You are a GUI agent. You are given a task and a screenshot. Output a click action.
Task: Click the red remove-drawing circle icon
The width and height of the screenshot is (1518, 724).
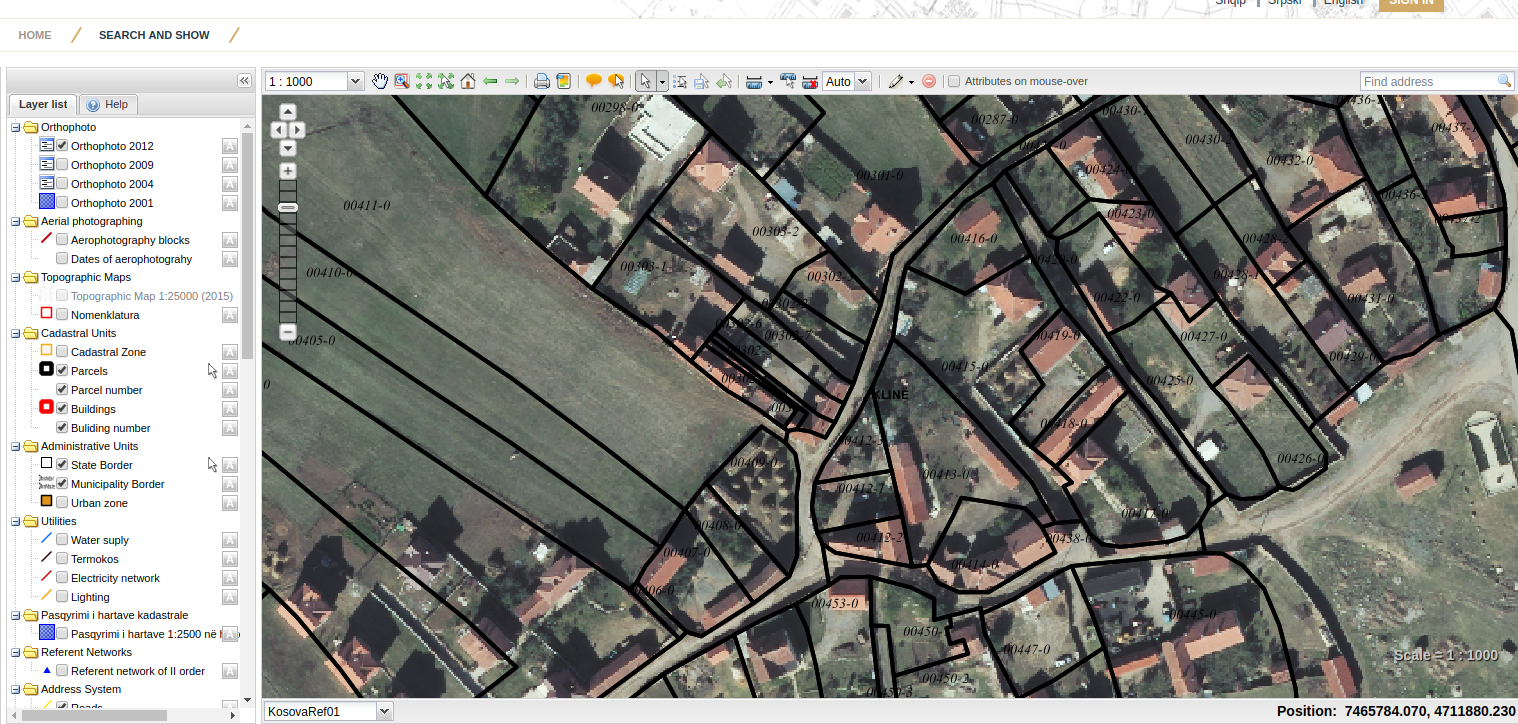coord(929,81)
